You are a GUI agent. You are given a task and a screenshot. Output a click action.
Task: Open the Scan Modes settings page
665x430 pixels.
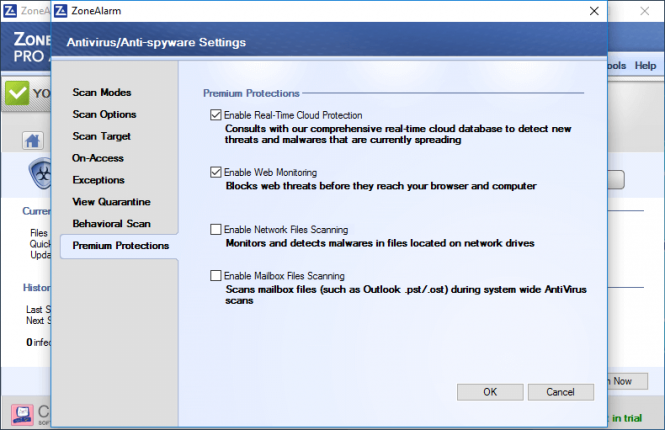(x=102, y=92)
